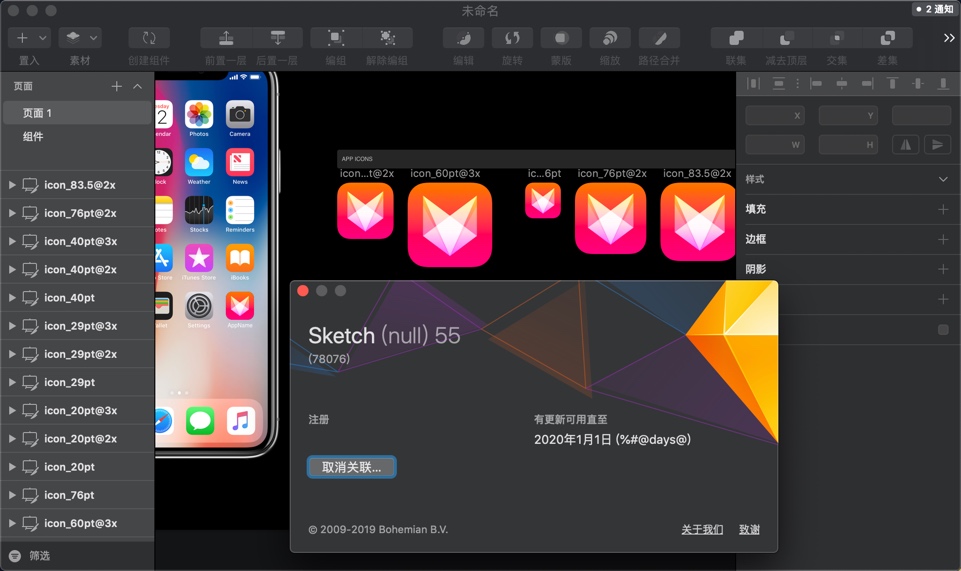The height and width of the screenshot is (571, 961).
Task: Click the Difference (差集) boolean icon
Action: (x=887, y=38)
